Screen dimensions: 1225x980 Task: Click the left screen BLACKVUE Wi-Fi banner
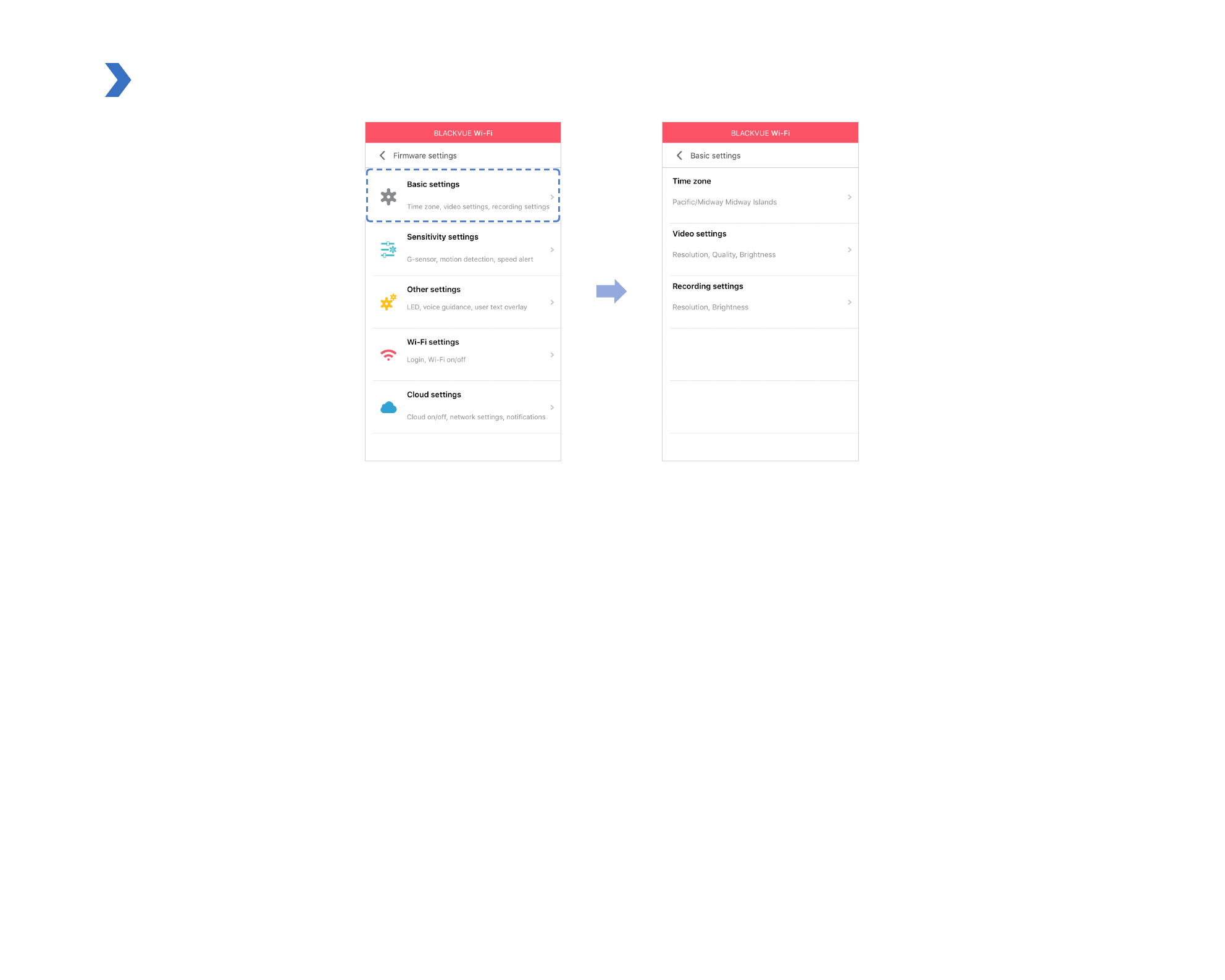(x=463, y=133)
